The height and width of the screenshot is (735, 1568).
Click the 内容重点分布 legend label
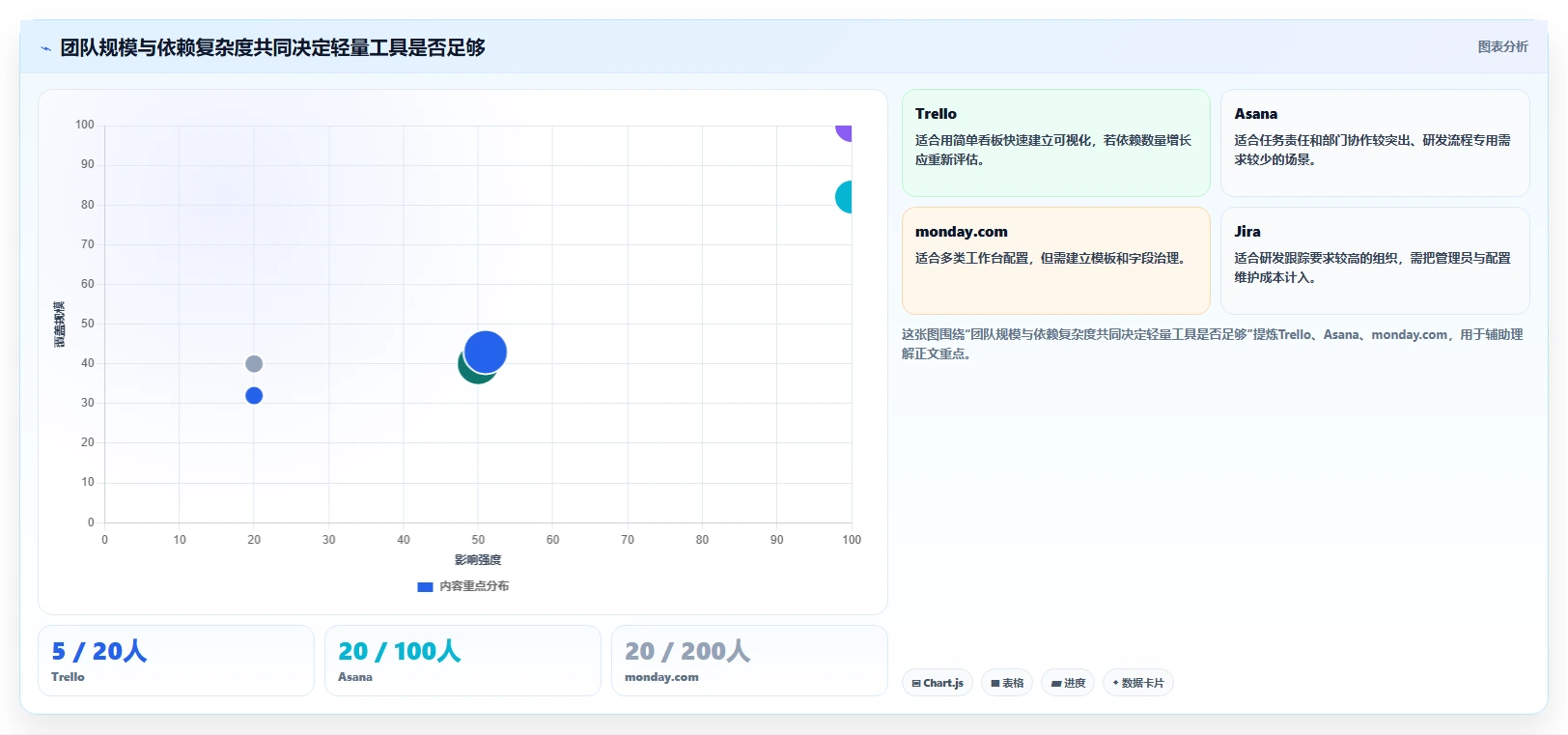tap(474, 586)
